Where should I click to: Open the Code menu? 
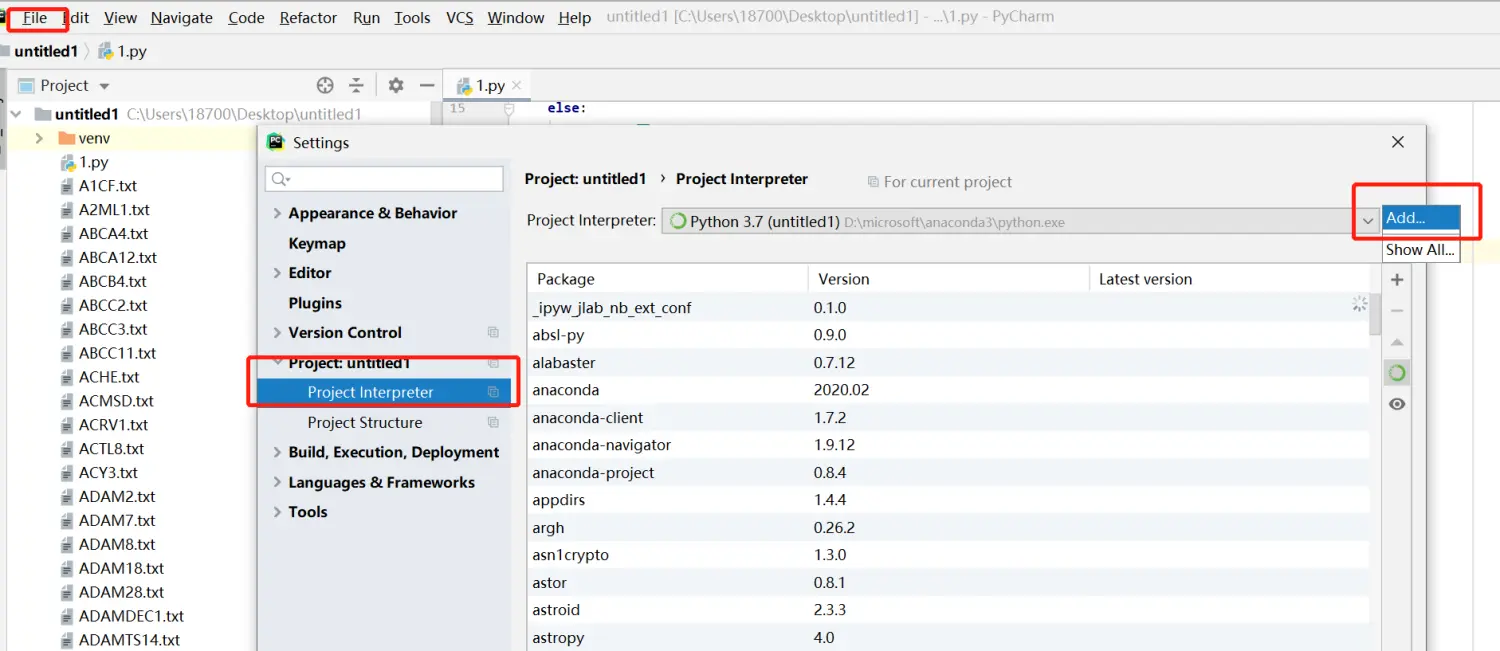pos(246,18)
